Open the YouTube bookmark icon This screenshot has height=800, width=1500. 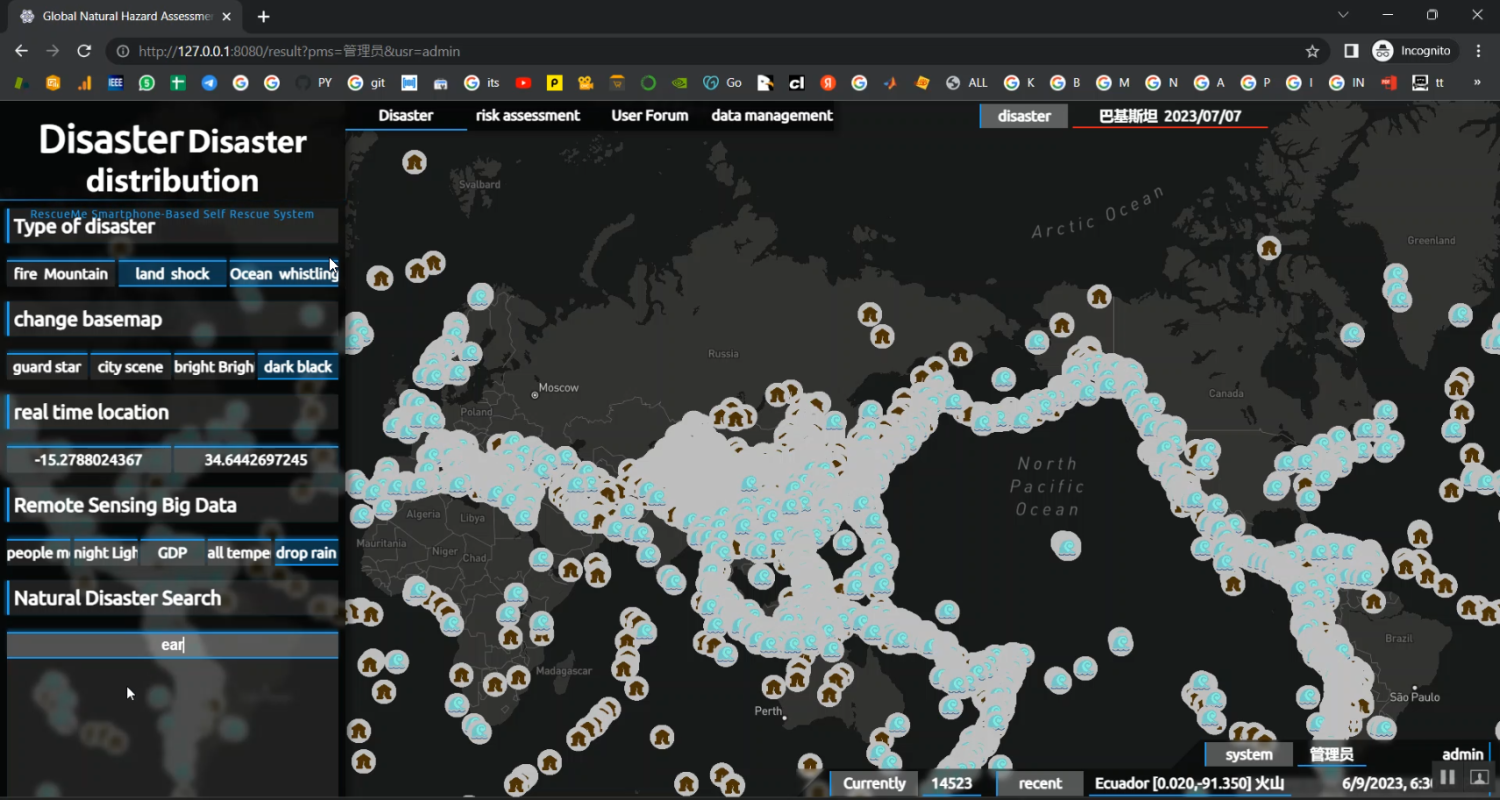pos(523,83)
